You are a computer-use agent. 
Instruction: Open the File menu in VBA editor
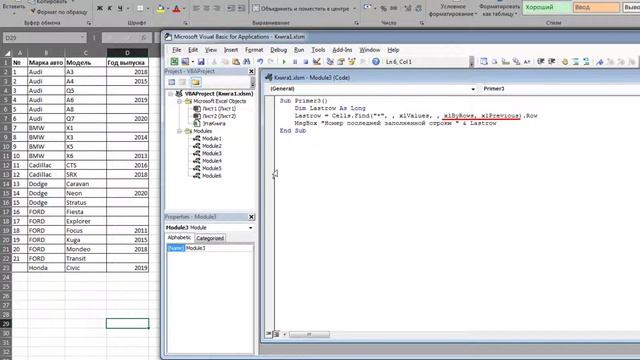pyautogui.click(x=176, y=50)
